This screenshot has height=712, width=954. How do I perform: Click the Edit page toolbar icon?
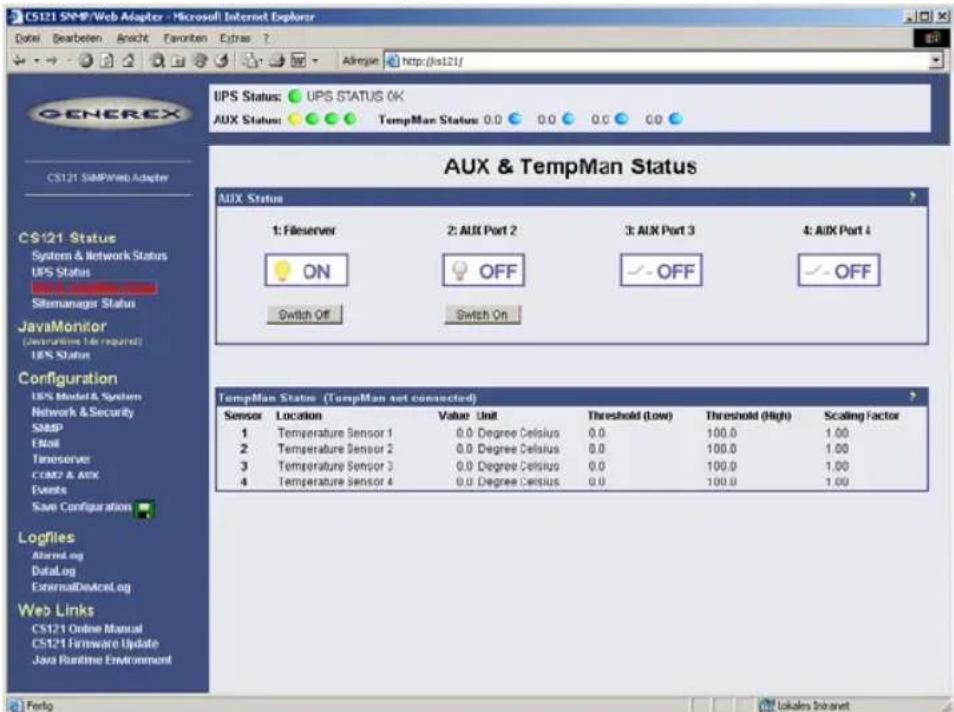299,61
